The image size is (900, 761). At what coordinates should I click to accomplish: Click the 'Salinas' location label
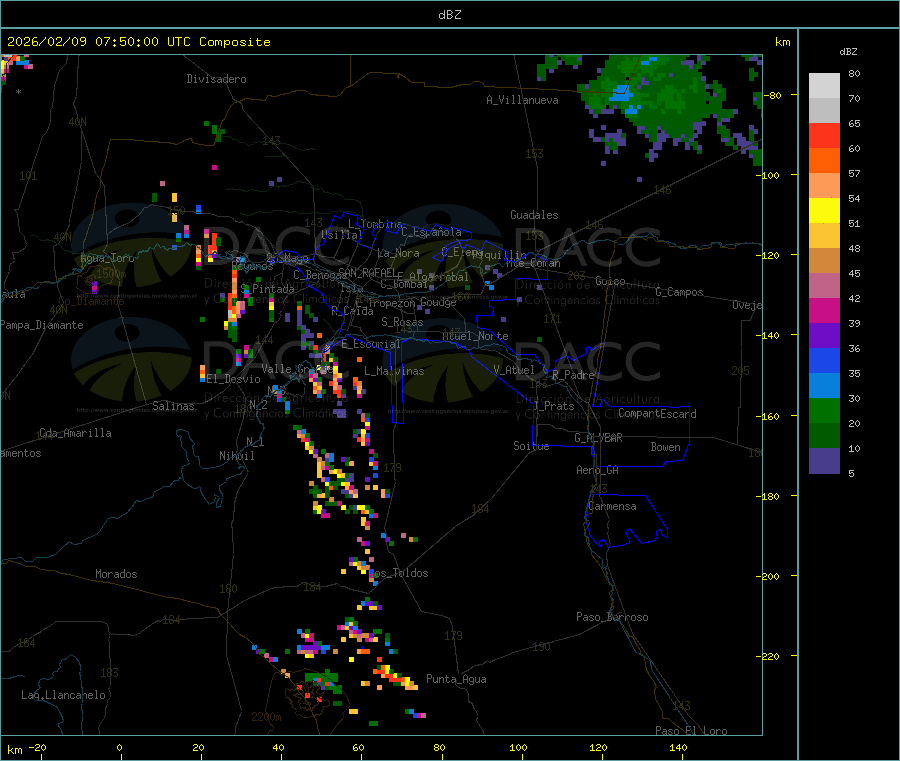tap(173, 406)
